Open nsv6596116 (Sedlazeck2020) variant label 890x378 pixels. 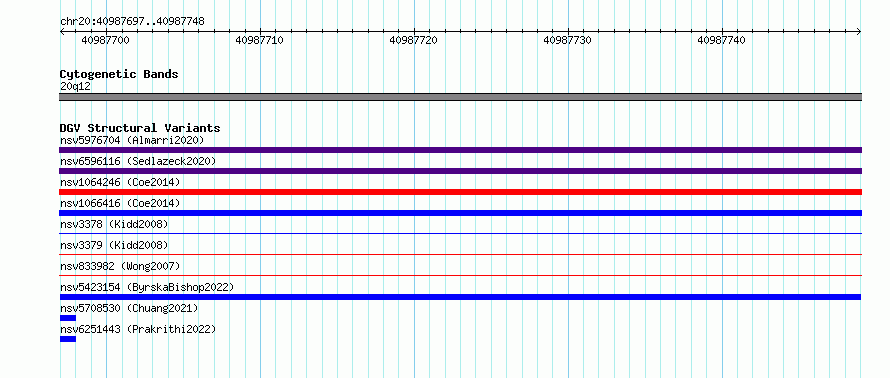click(x=138, y=161)
